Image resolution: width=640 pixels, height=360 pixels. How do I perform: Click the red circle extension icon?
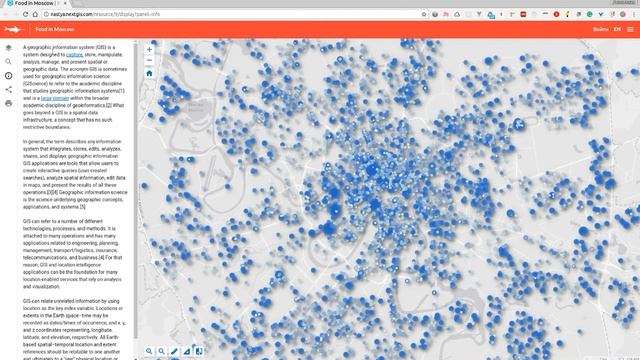tap(556, 14)
